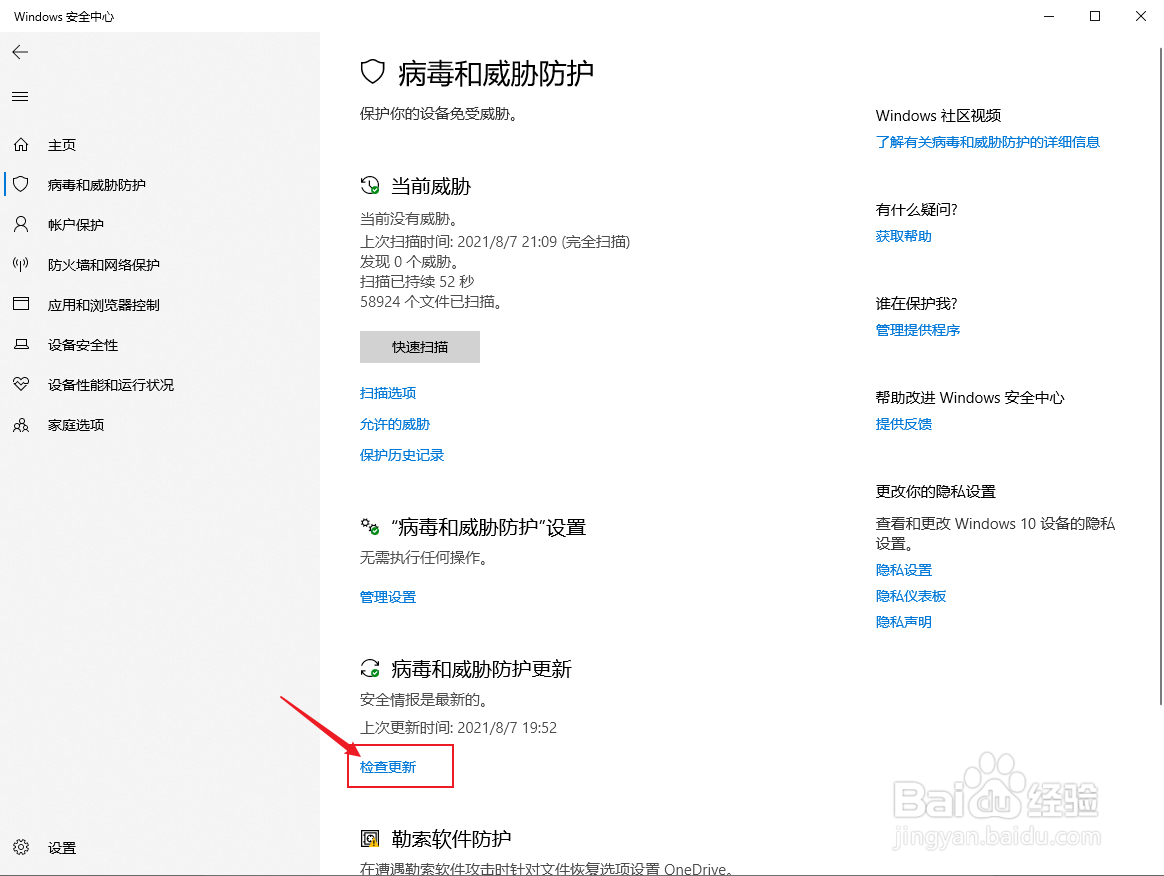
Task: Open 家庭选项 section
Action: coord(76,425)
